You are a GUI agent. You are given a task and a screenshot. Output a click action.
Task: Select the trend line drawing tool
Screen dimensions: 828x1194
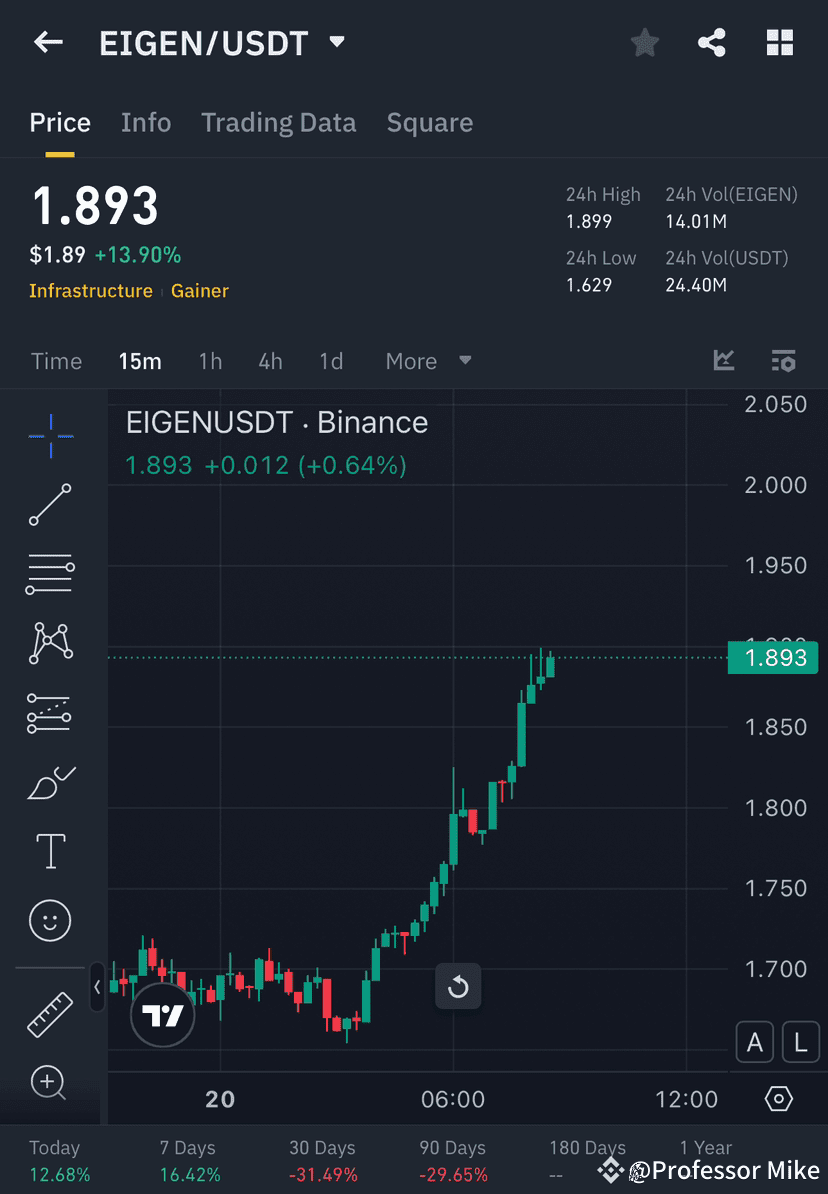pyautogui.click(x=50, y=505)
